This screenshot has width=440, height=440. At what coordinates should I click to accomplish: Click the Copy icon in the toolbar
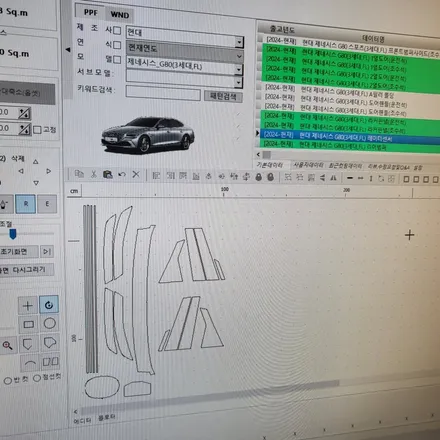pos(79,174)
